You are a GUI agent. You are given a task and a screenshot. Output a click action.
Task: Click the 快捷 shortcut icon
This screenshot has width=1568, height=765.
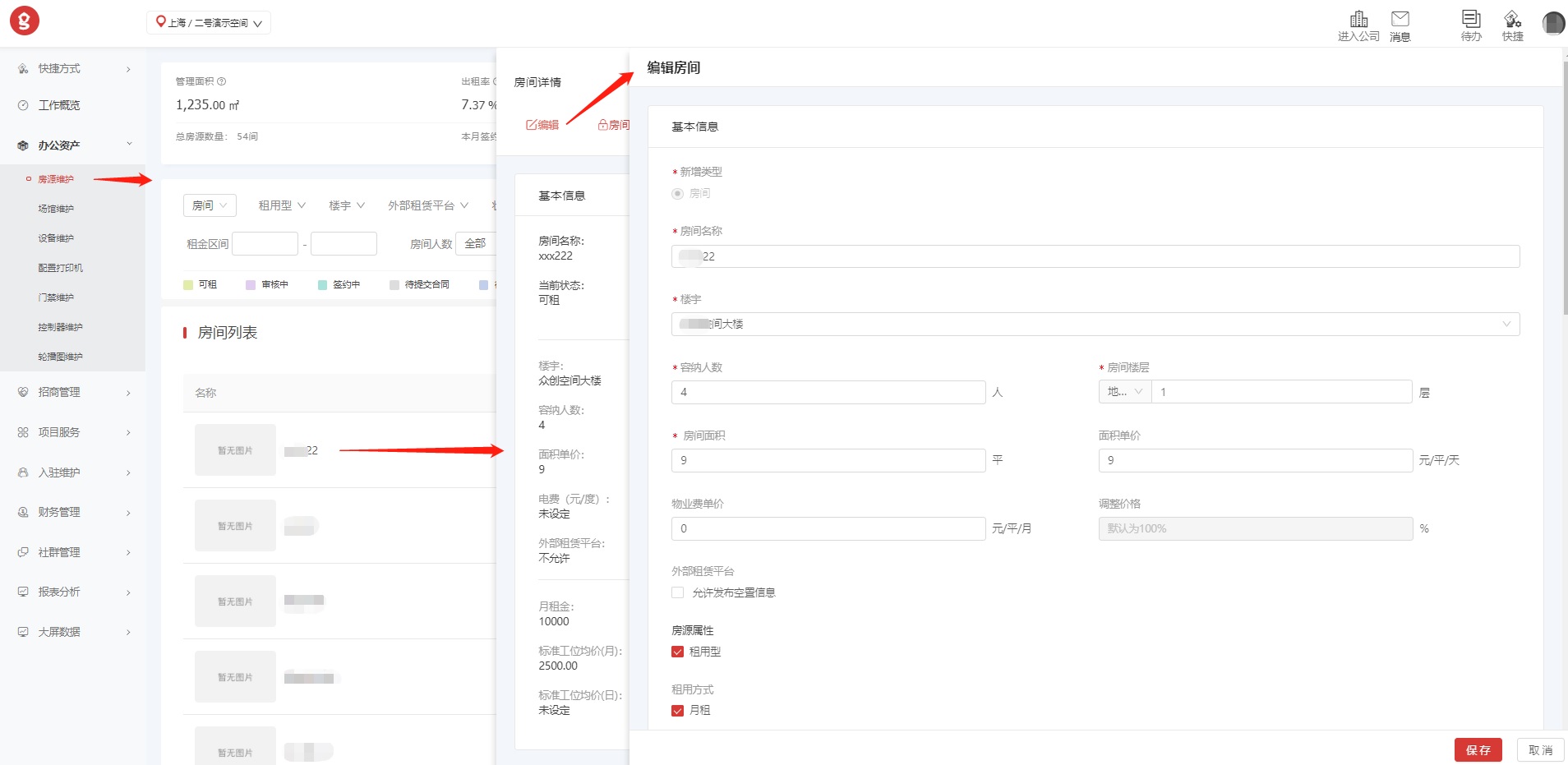tap(1512, 19)
